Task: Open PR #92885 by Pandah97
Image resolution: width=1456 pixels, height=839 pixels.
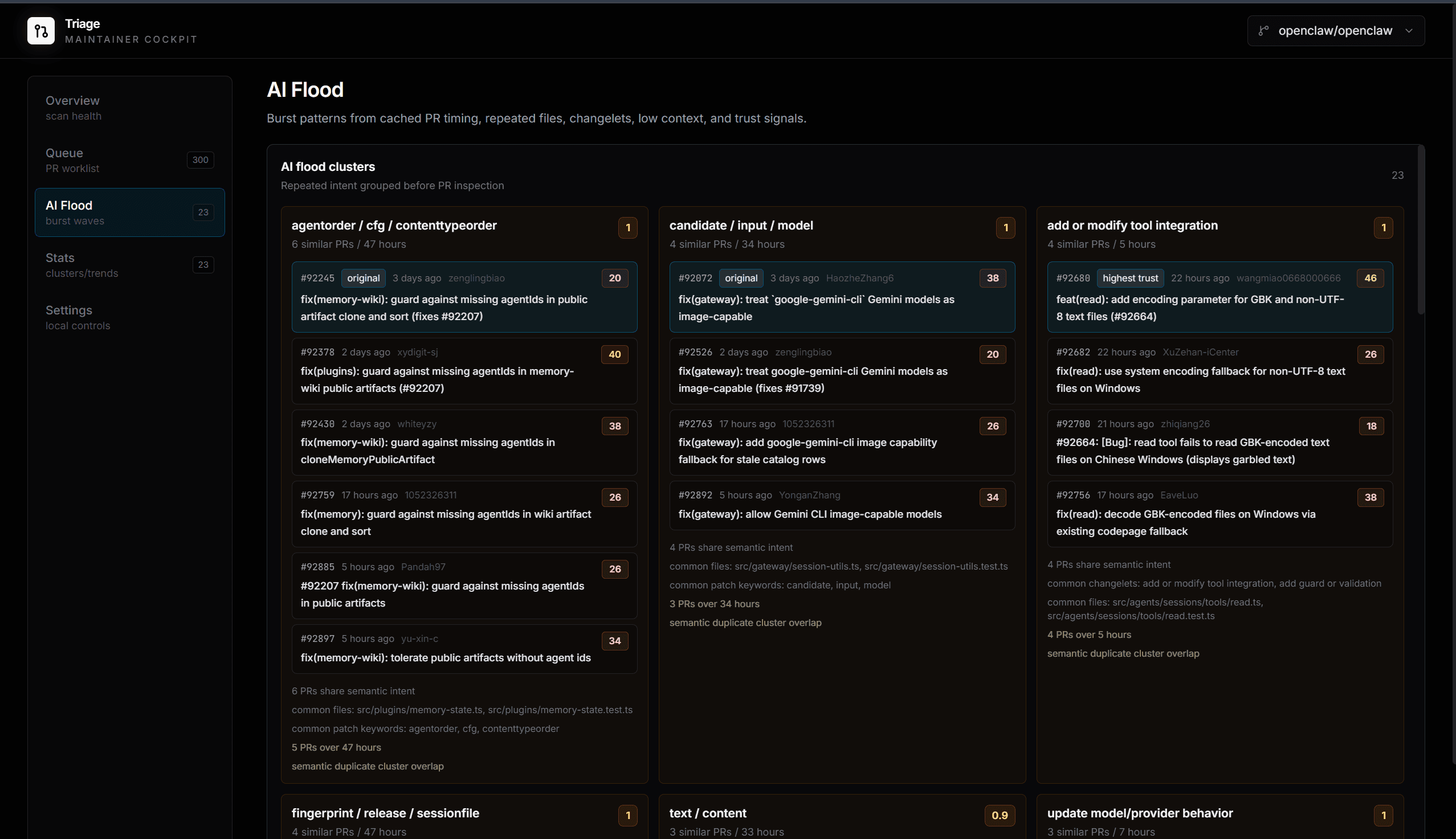Action: (x=464, y=586)
